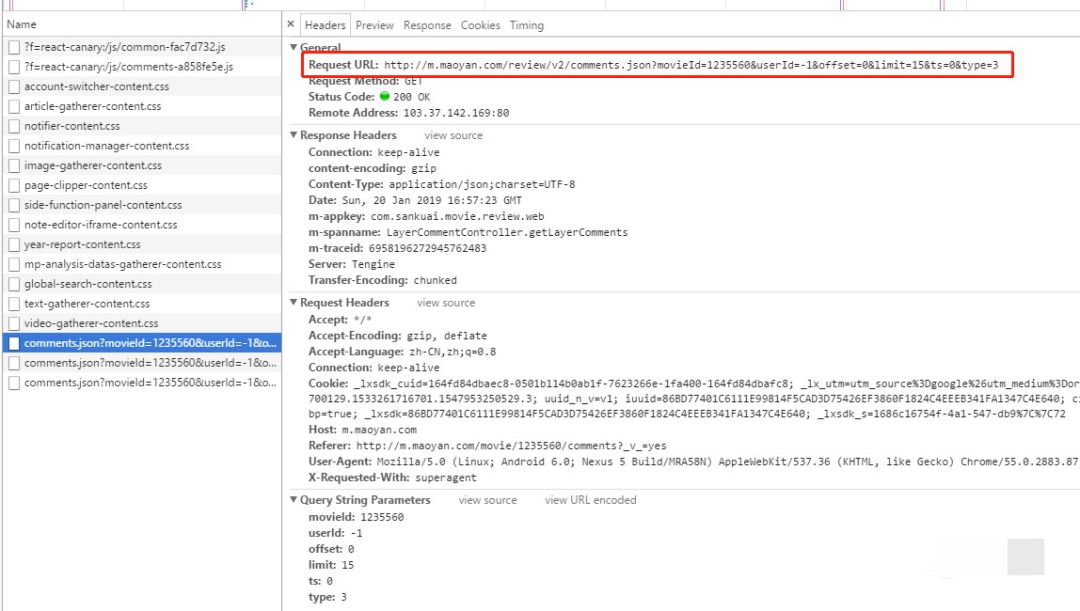The height and width of the screenshot is (611, 1080).
Task: Select article-gatherer-content.css request
Action: (x=141, y=106)
